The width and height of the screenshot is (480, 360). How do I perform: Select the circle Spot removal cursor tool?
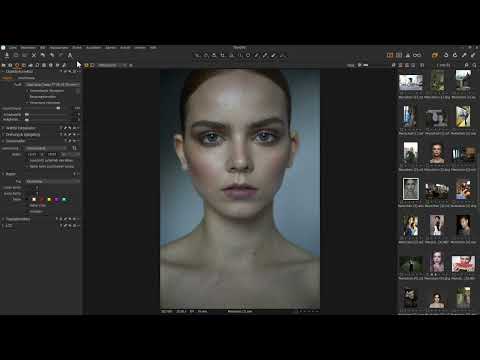(x=248, y=55)
